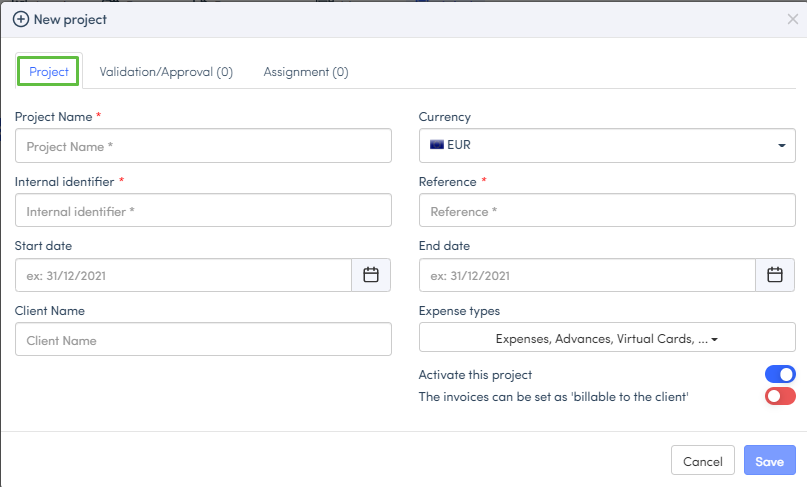Save the new project
Viewport: 807px width, 487px height.
pos(769,462)
